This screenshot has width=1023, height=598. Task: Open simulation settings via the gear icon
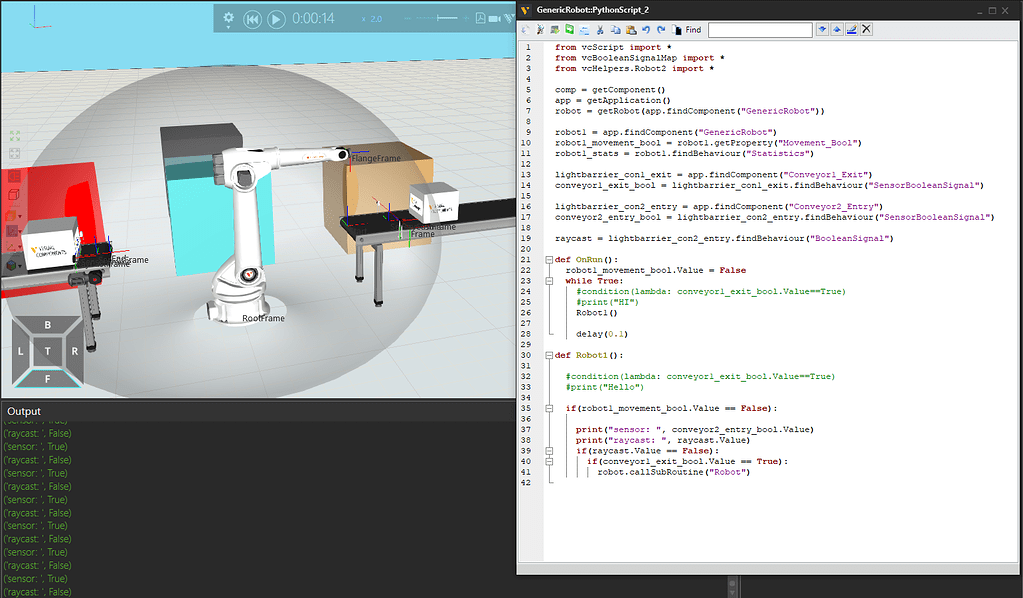(x=228, y=18)
